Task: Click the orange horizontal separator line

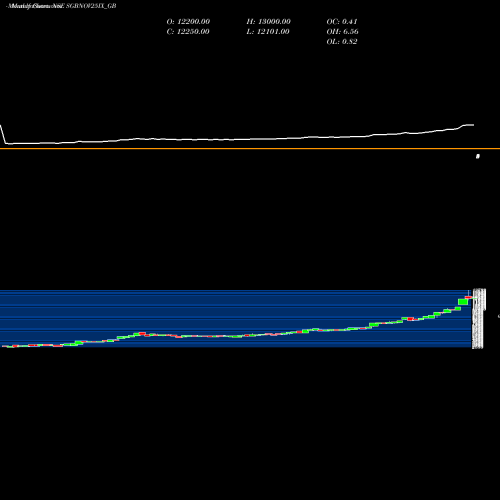Action: 250,148
